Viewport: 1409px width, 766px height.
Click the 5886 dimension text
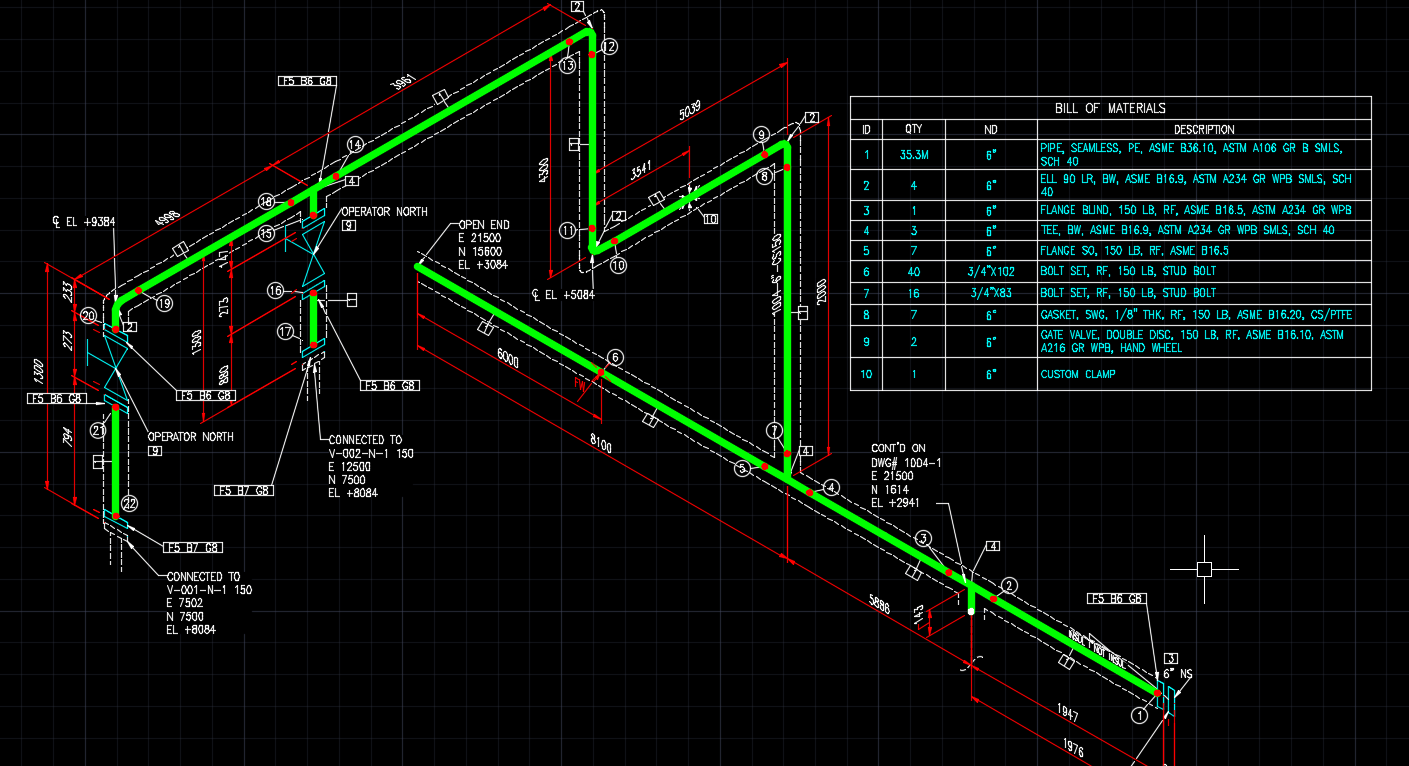pyautogui.click(x=879, y=603)
